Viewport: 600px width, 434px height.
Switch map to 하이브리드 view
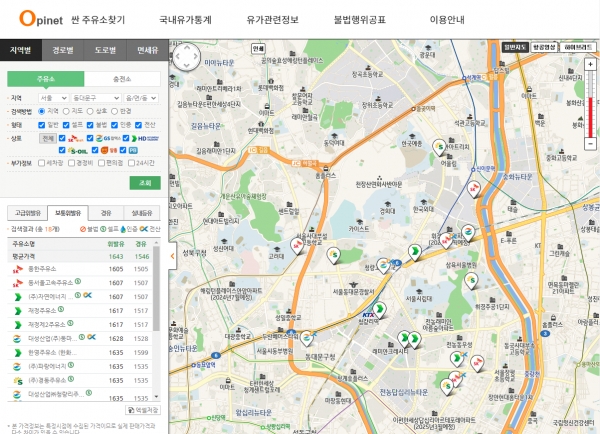[578, 47]
